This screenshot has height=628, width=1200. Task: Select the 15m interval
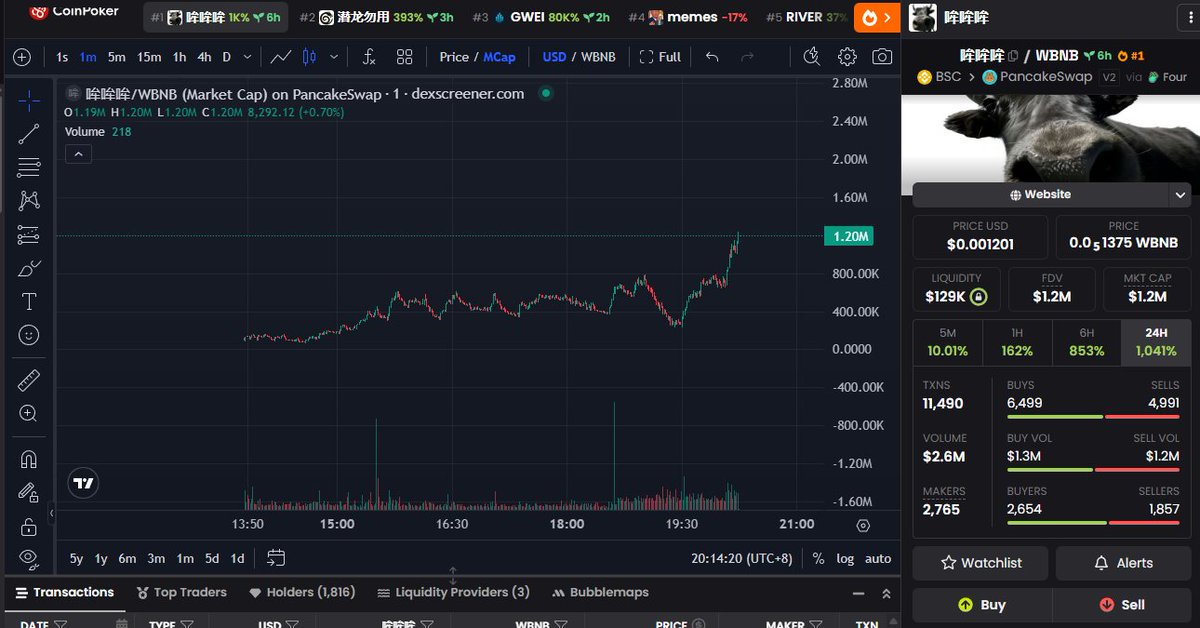coord(149,57)
